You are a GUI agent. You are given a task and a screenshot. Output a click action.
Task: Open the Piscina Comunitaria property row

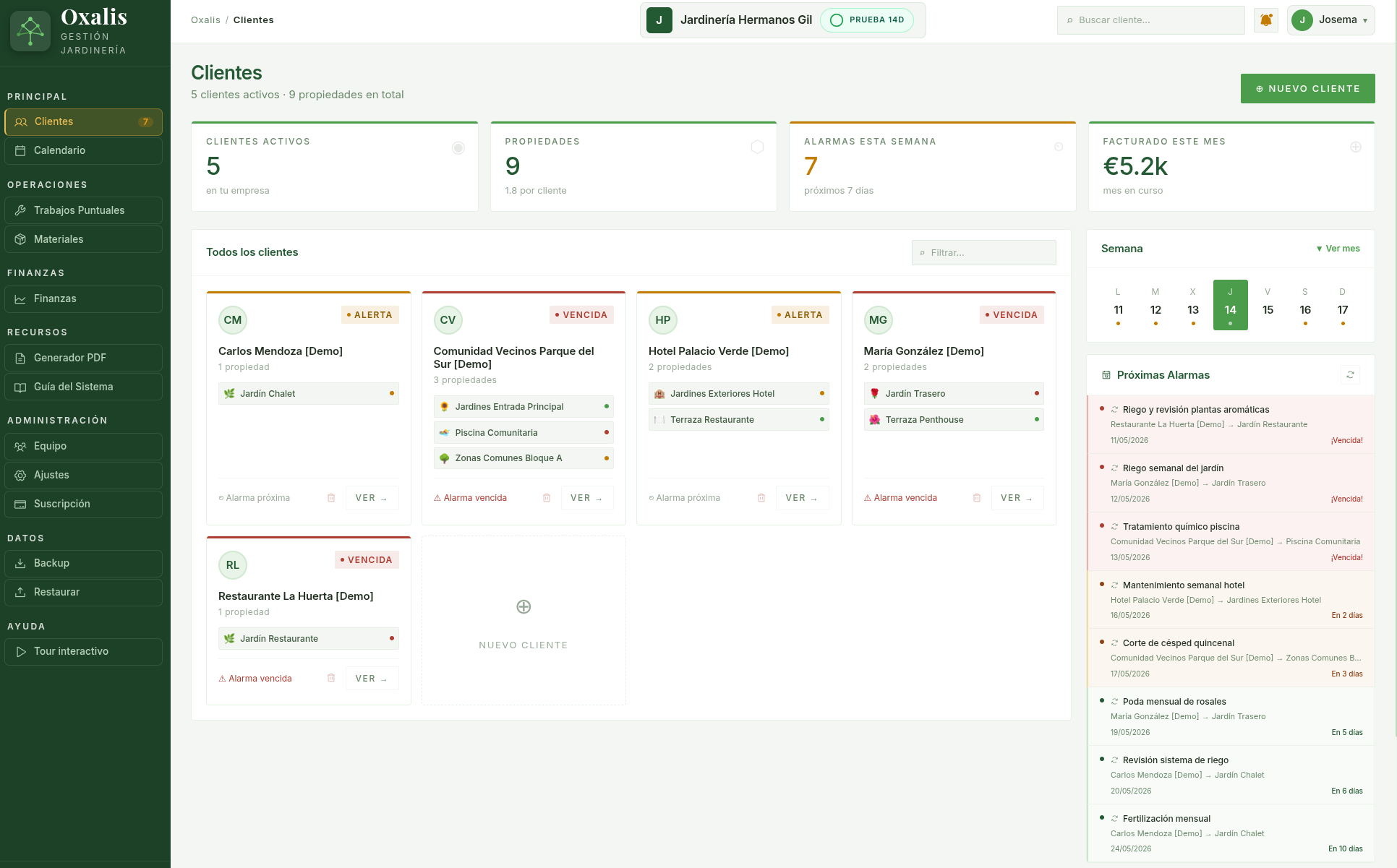pos(524,433)
